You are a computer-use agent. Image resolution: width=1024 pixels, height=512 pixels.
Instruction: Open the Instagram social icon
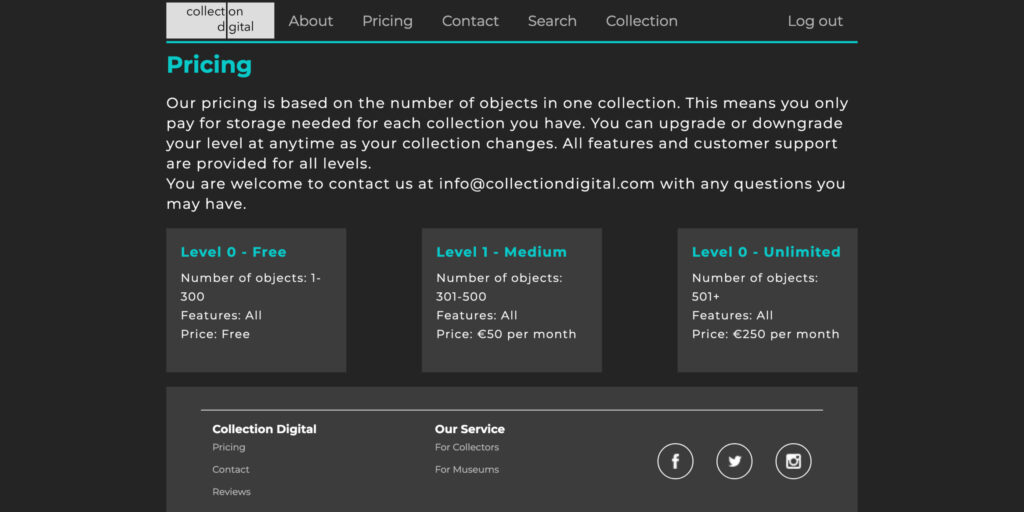pyautogui.click(x=793, y=461)
